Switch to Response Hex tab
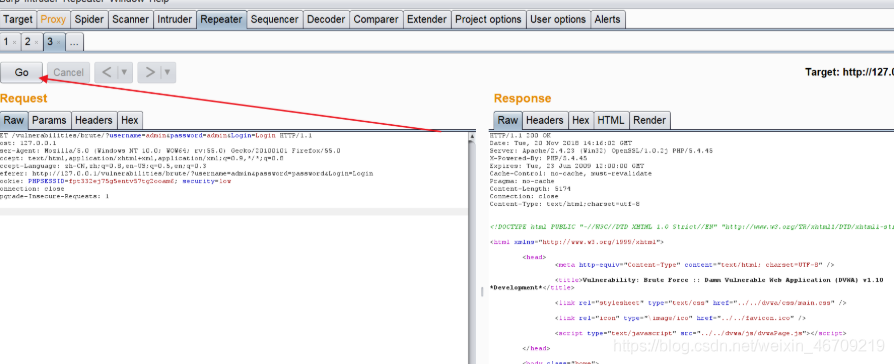The image size is (894, 364). coord(580,120)
